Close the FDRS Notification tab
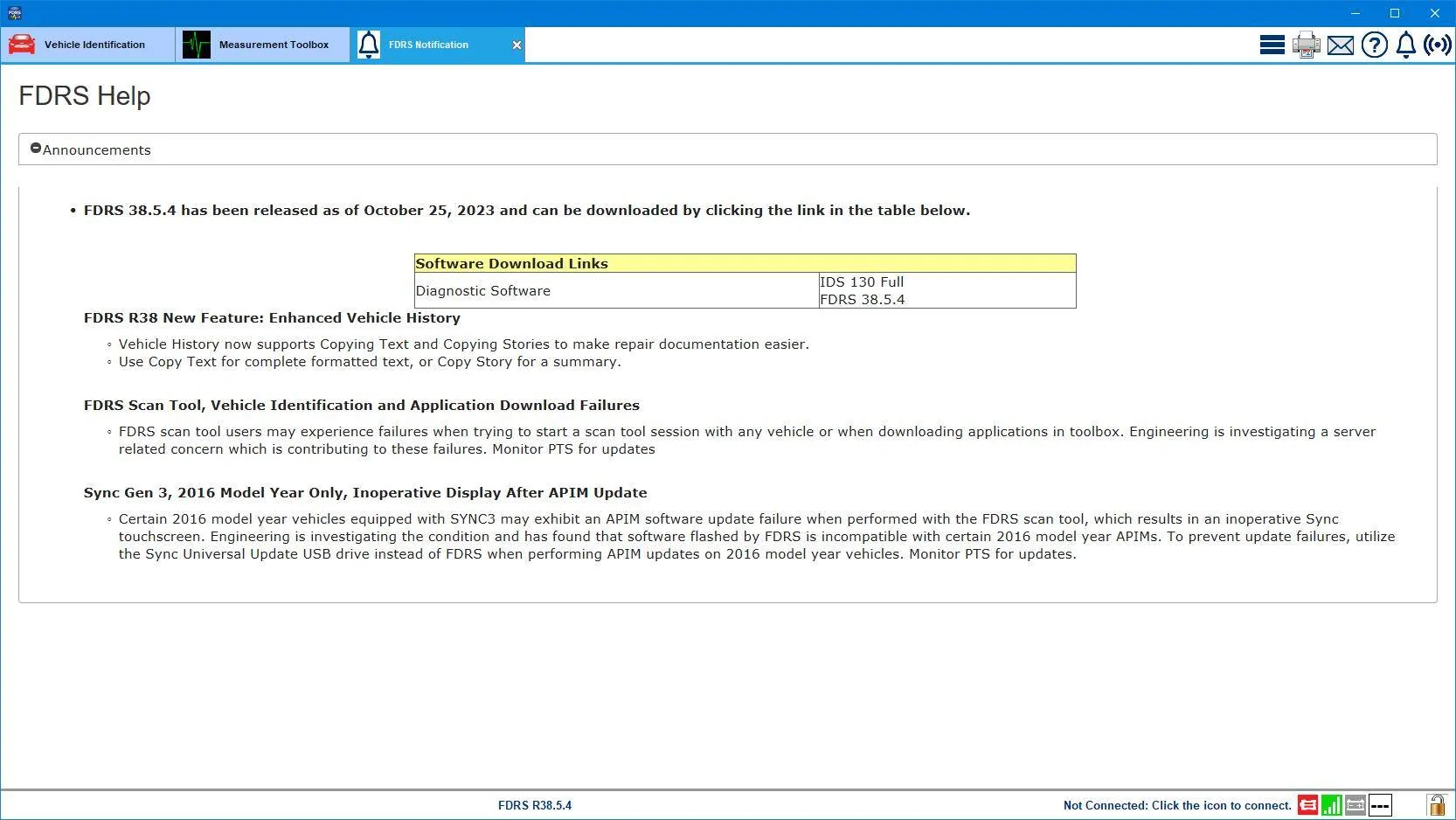The image size is (1456, 820). click(517, 45)
